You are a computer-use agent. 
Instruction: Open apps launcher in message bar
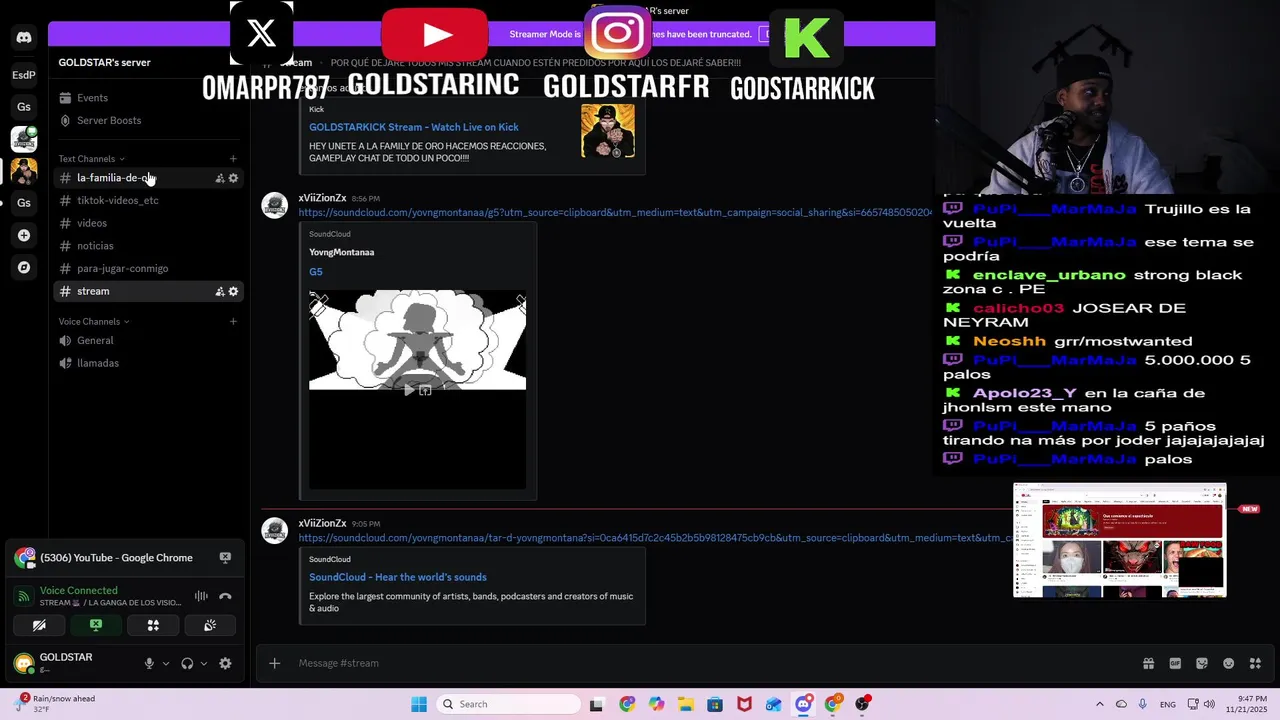tap(1256, 663)
